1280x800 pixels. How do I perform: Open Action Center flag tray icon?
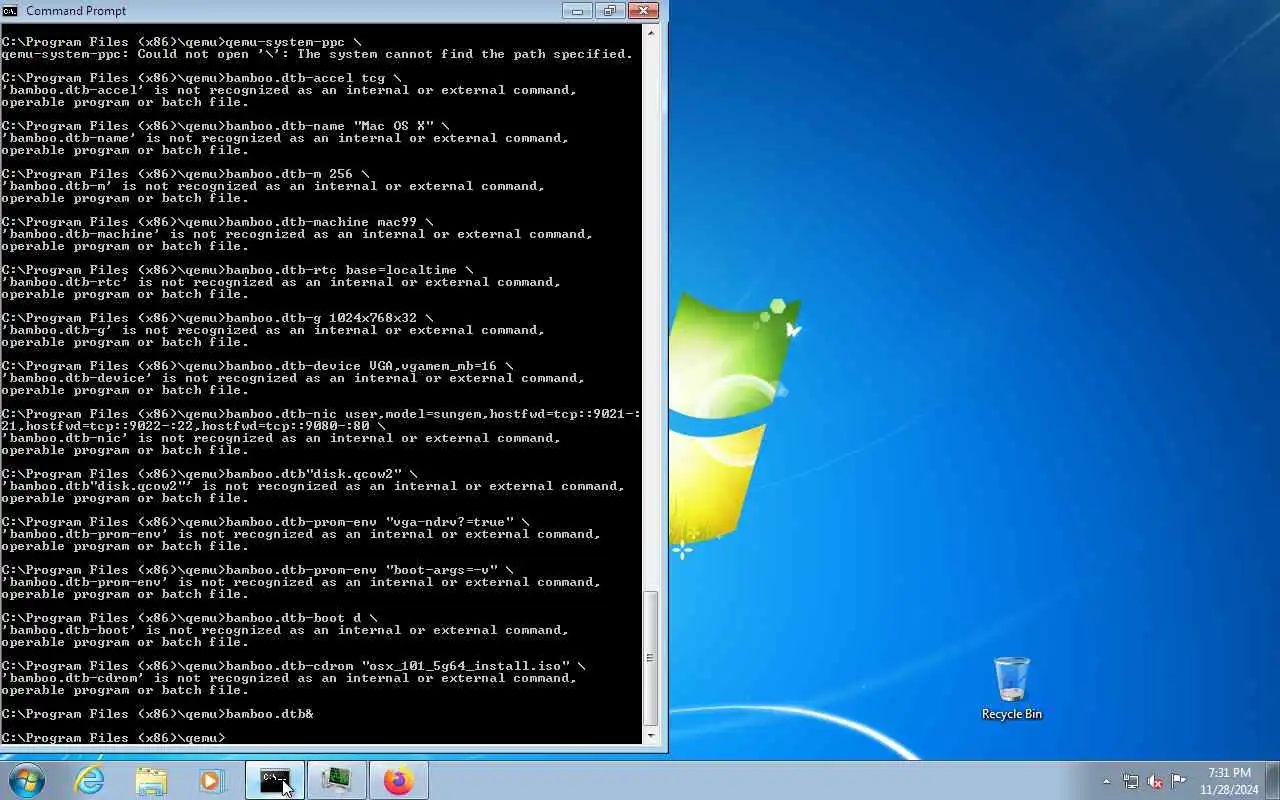pyautogui.click(x=1179, y=781)
